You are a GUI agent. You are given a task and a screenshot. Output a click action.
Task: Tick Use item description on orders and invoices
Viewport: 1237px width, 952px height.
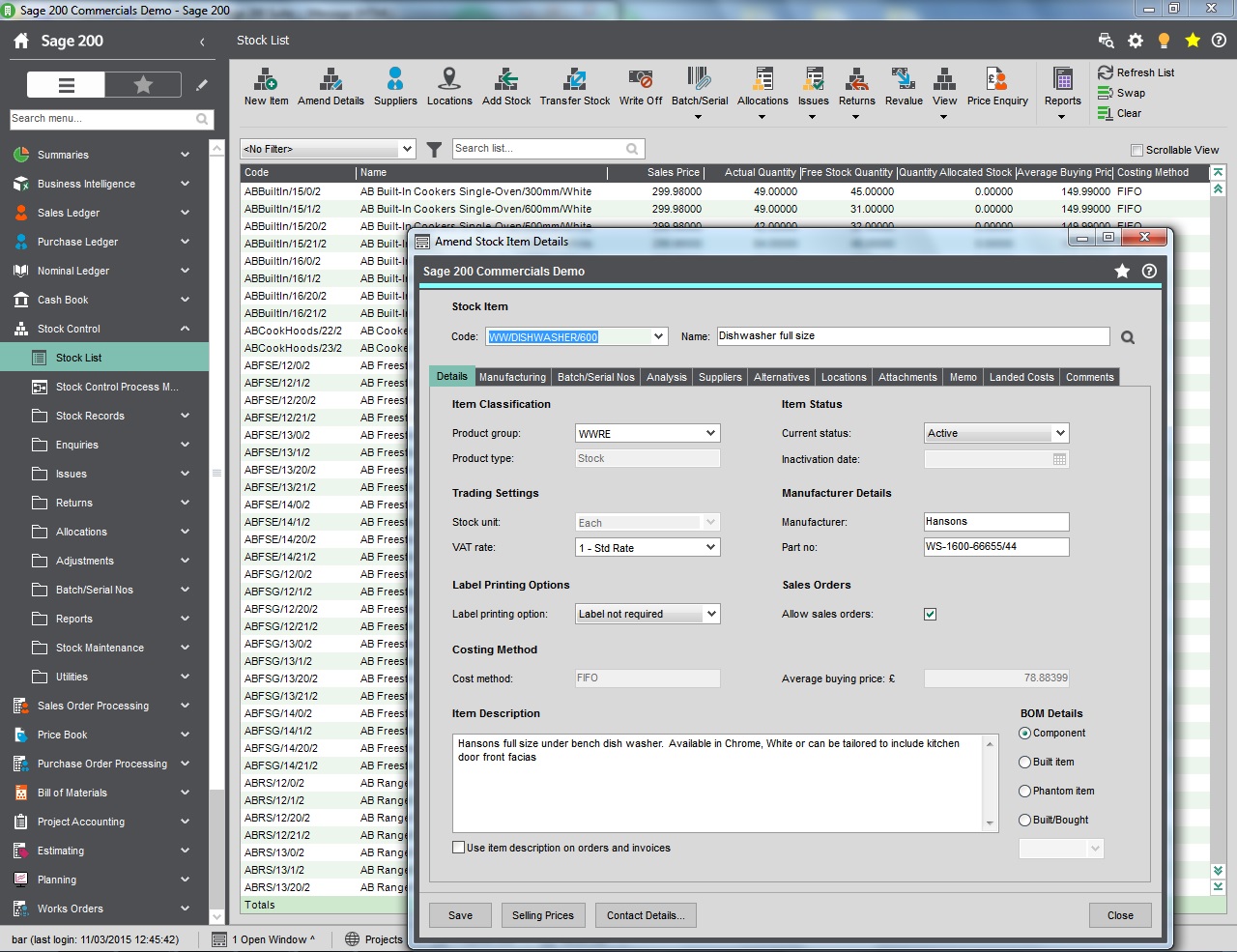(x=458, y=848)
